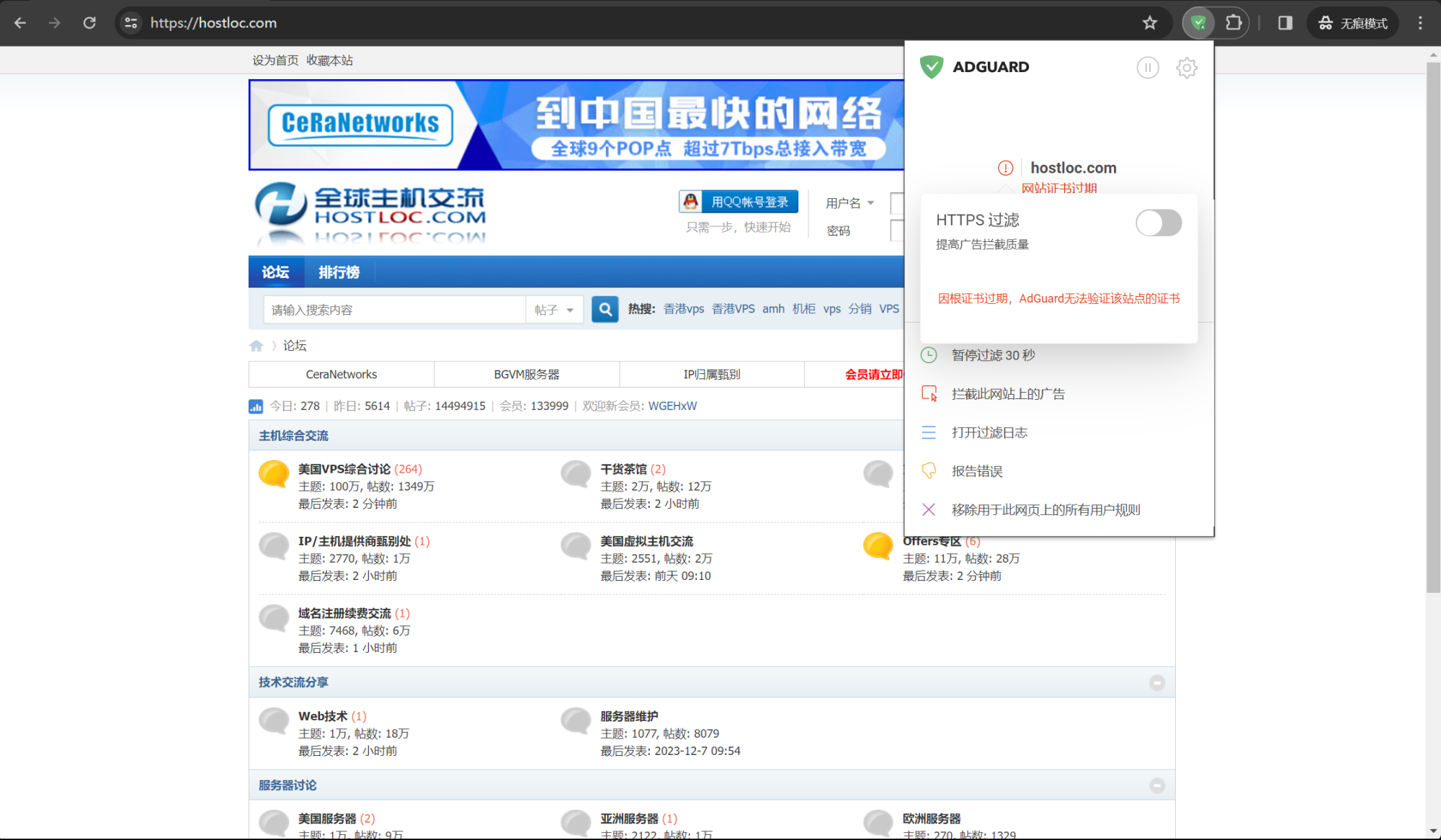The image size is (1441, 840).
Task: Open the browser extensions puzzle icon
Action: [1233, 22]
